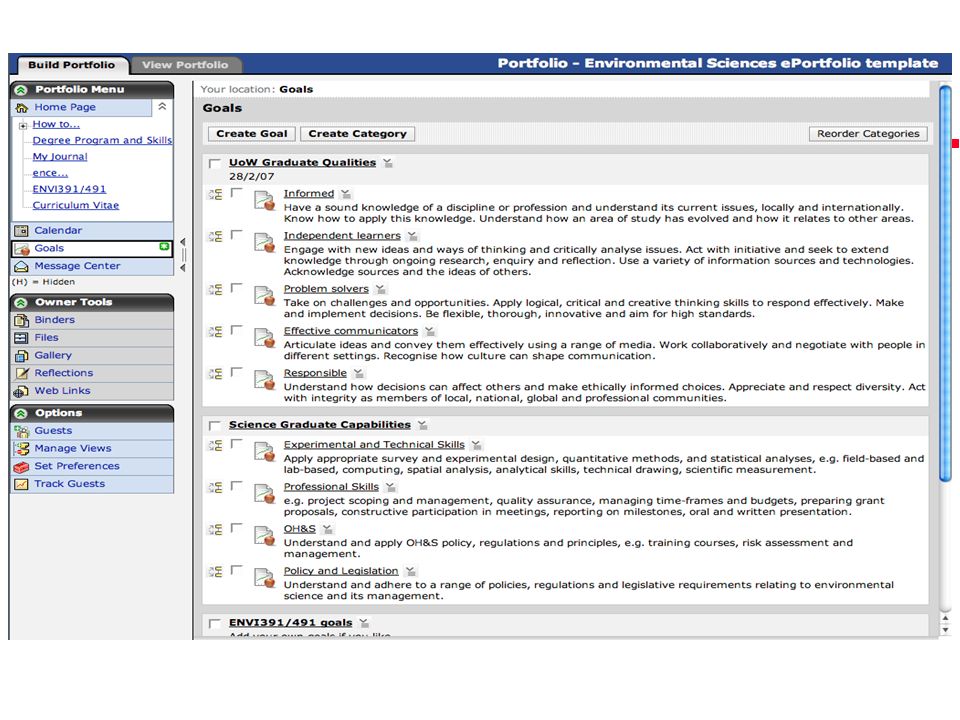The height and width of the screenshot is (720, 960).
Task: Click the reorder icon left of Informed
Action: (x=216, y=195)
